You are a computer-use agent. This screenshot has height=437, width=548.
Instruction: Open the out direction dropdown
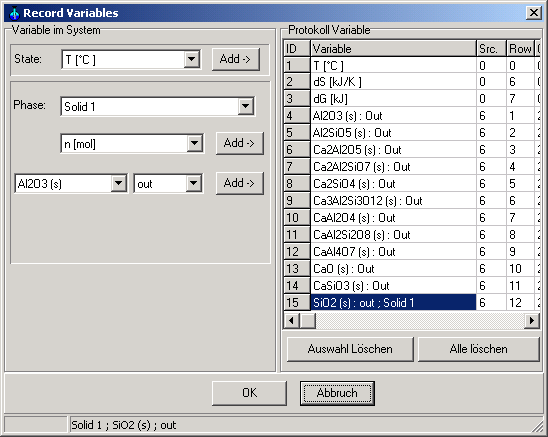[x=193, y=183]
